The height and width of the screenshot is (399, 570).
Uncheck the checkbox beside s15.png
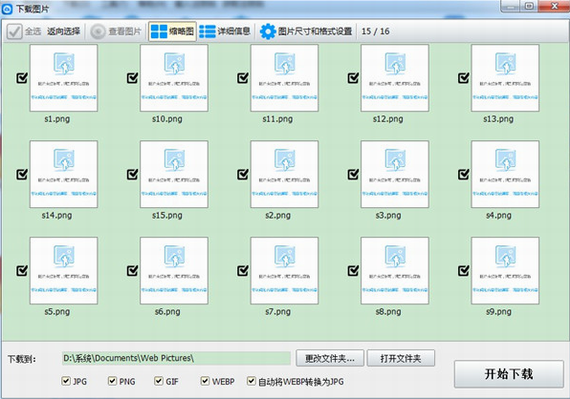point(132,174)
